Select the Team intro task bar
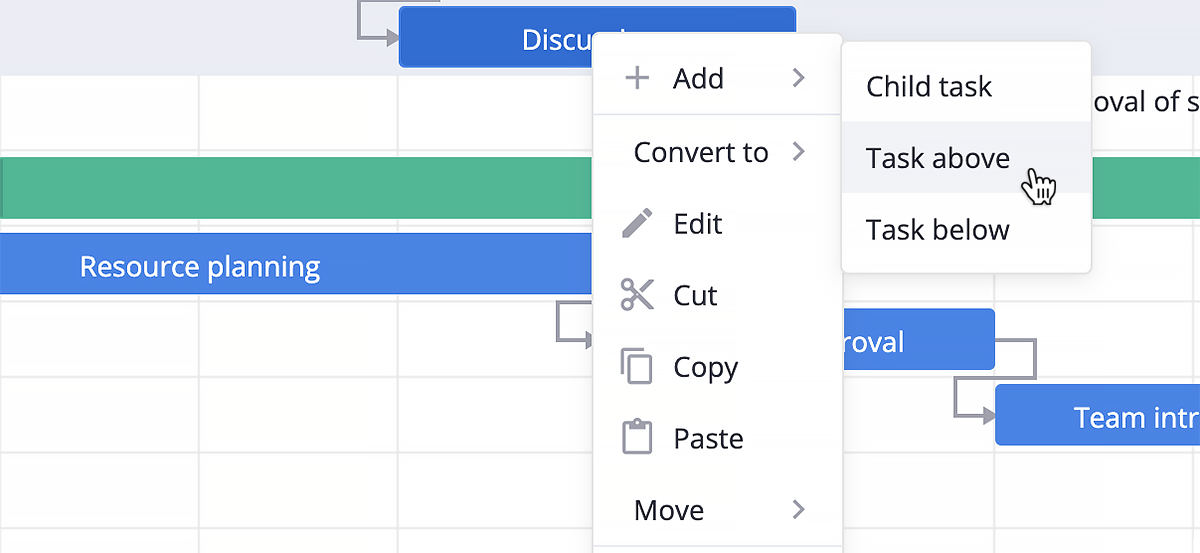 pyautogui.click(x=1097, y=415)
